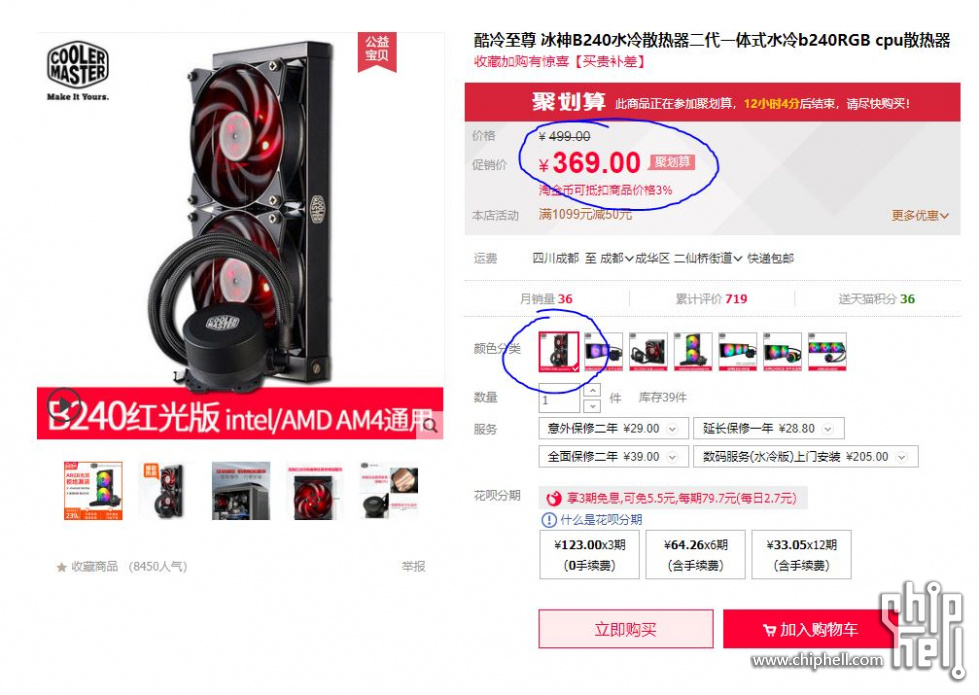Select the second blue fan color variant

(603, 352)
